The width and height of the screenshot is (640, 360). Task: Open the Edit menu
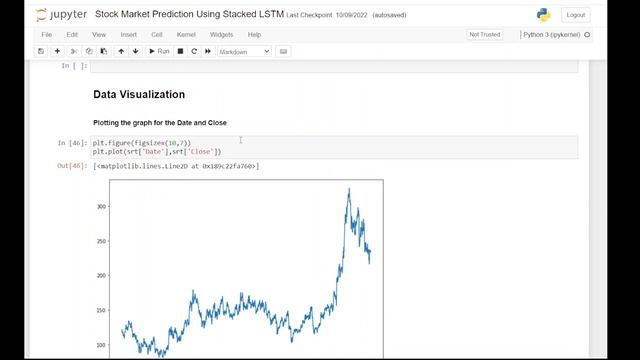72,35
